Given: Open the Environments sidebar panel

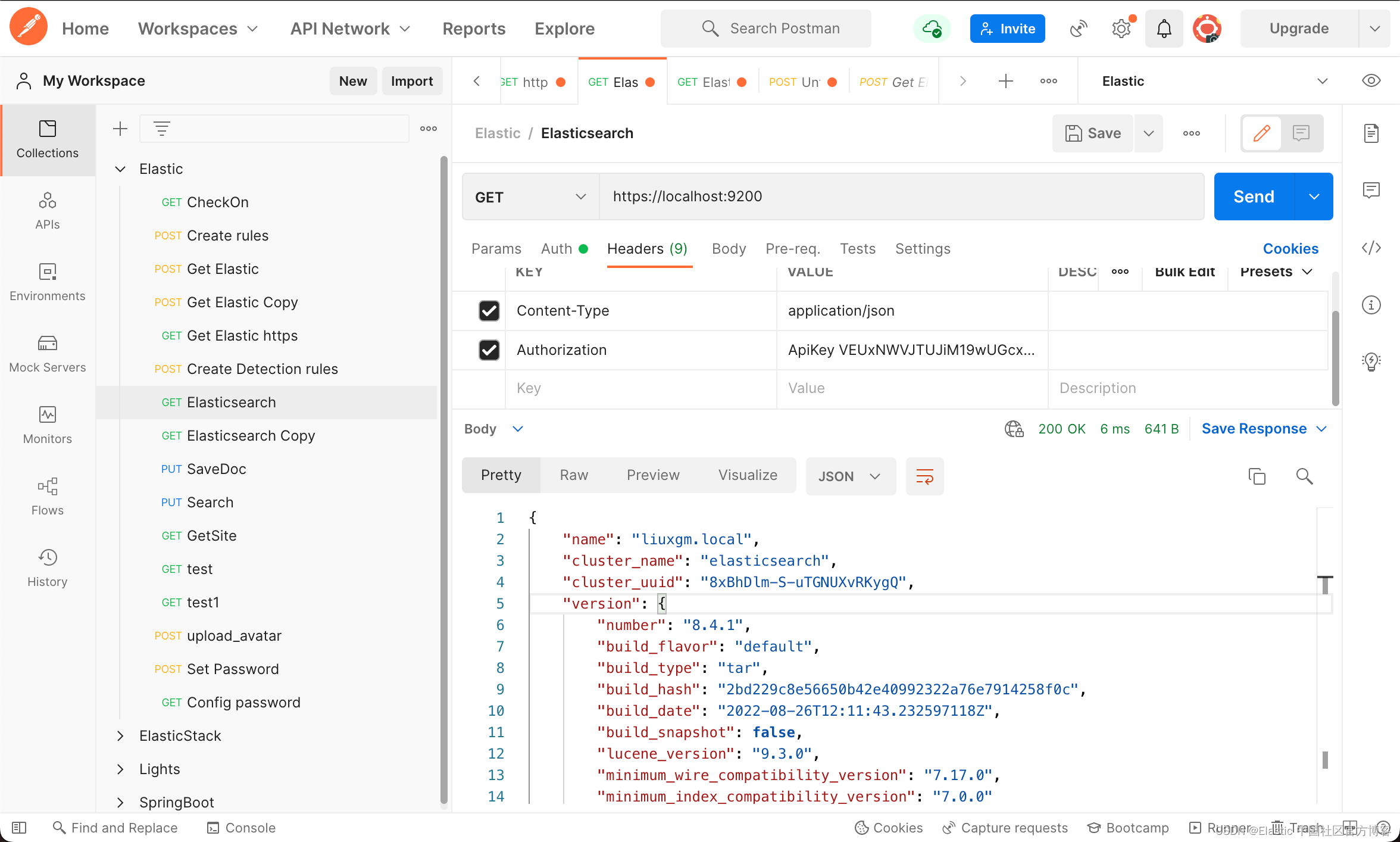Looking at the screenshot, I should pos(48,283).
